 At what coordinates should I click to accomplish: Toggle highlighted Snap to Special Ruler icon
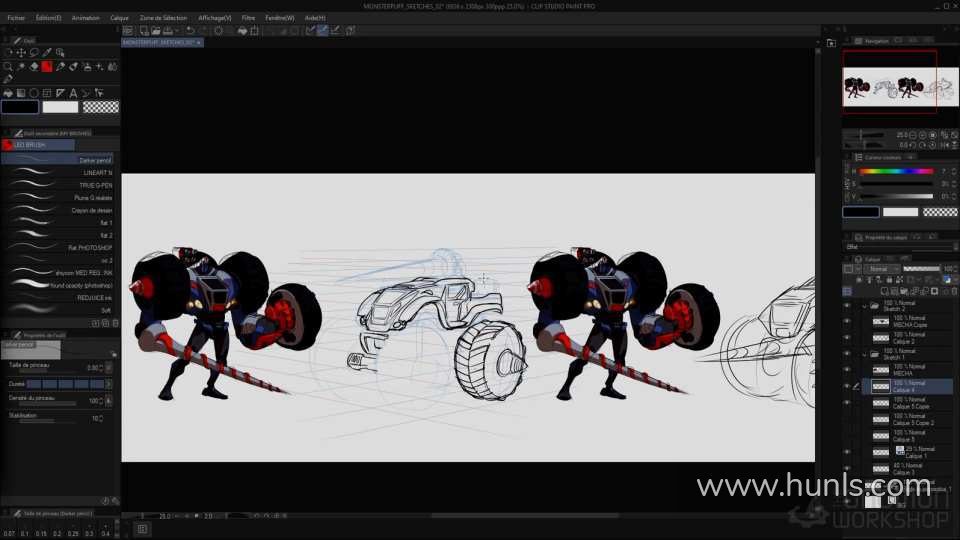pos(323,31)
